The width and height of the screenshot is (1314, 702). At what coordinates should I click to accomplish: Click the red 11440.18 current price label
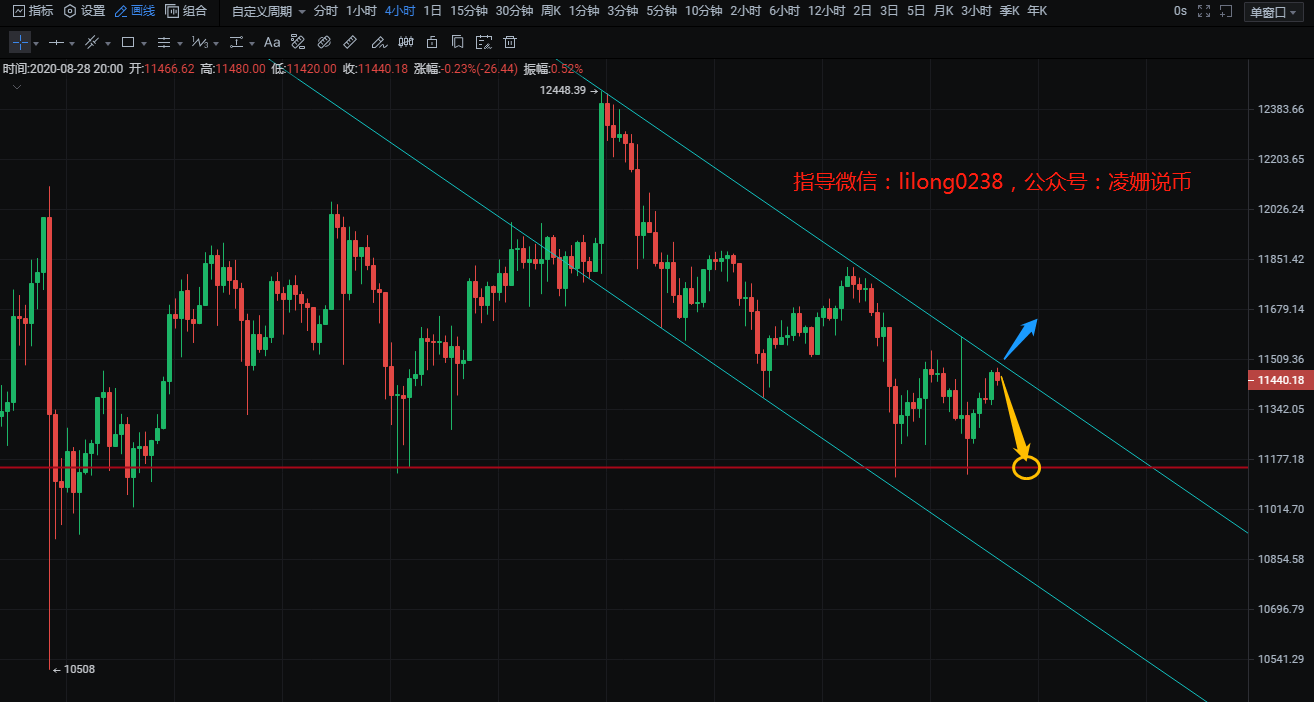[x=1280, y=380]
